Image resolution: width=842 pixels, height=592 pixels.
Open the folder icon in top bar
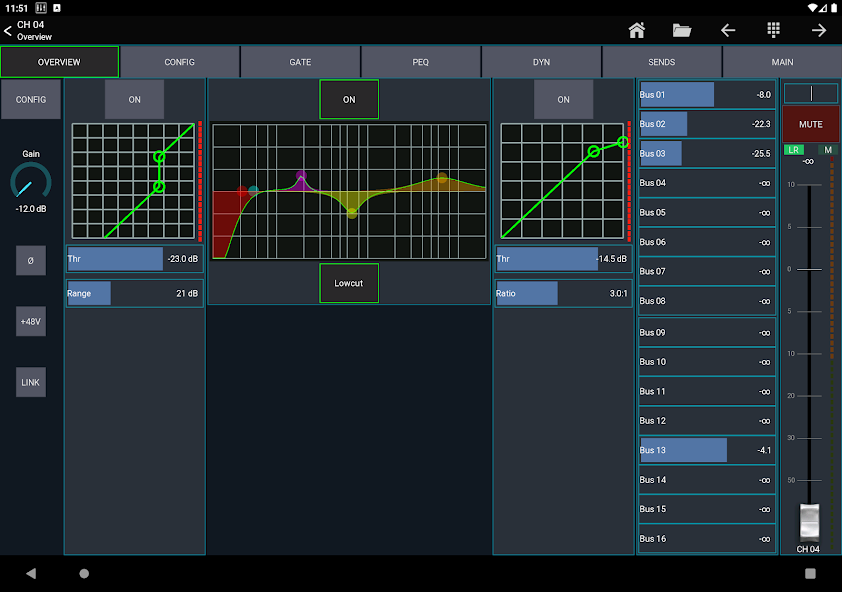681,30
